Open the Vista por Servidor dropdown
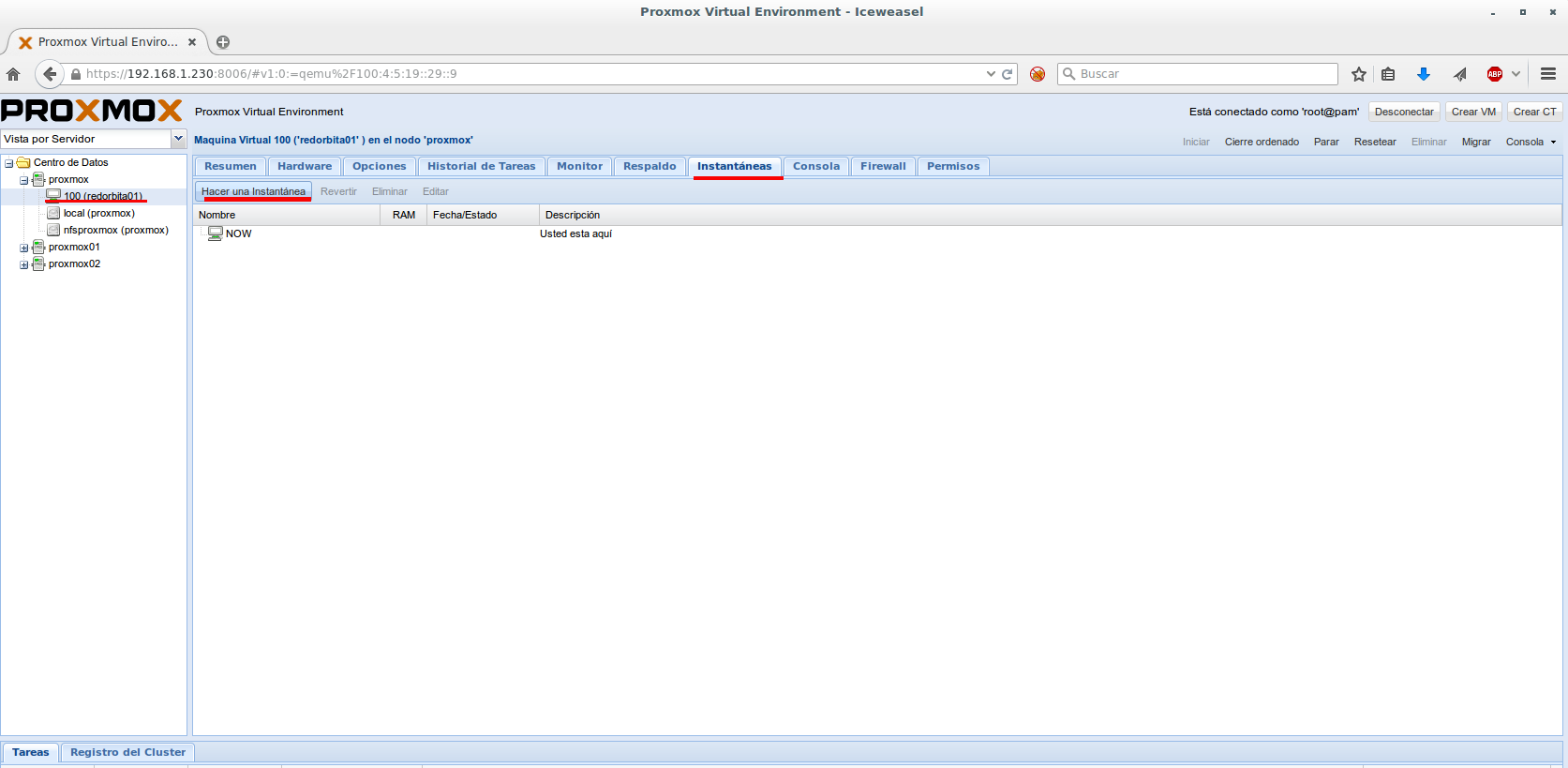Screen dimensions: 1568x768 pyautogui.click(x=178, y=139)
